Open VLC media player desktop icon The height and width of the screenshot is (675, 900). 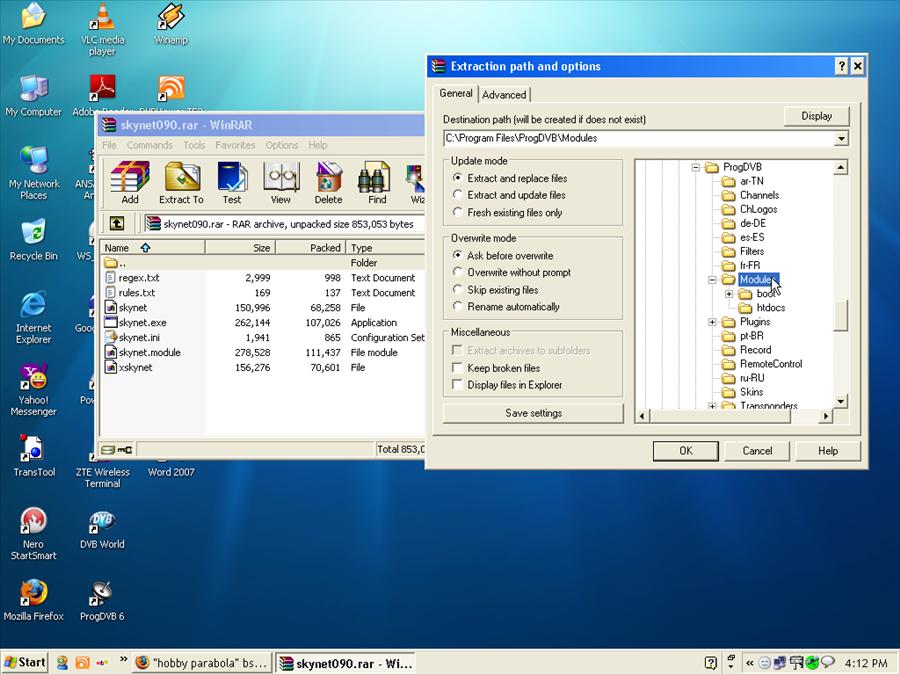tap(102, 29)
